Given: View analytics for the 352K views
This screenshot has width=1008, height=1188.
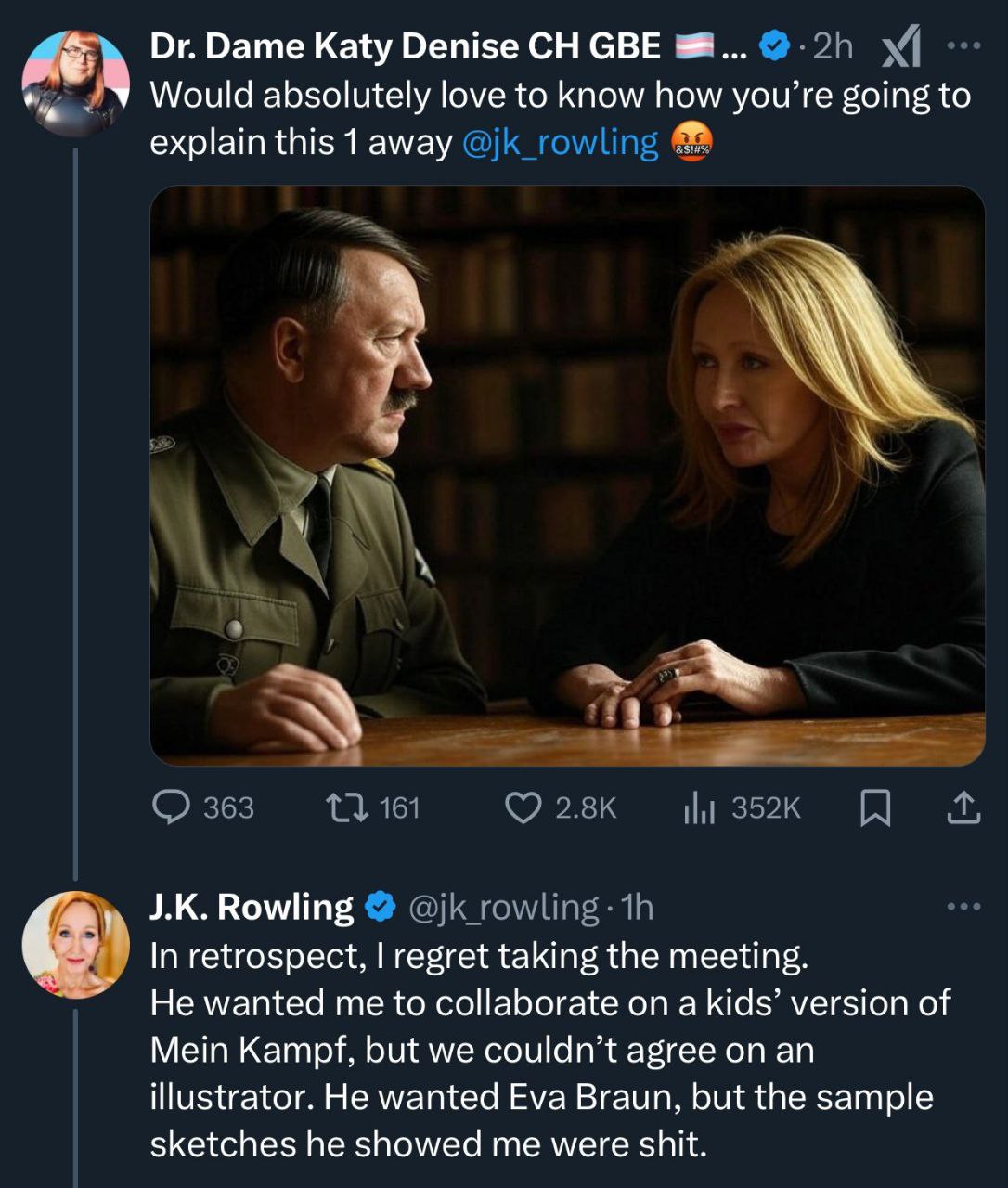Looking at the screenshot, I should point(699,807).
